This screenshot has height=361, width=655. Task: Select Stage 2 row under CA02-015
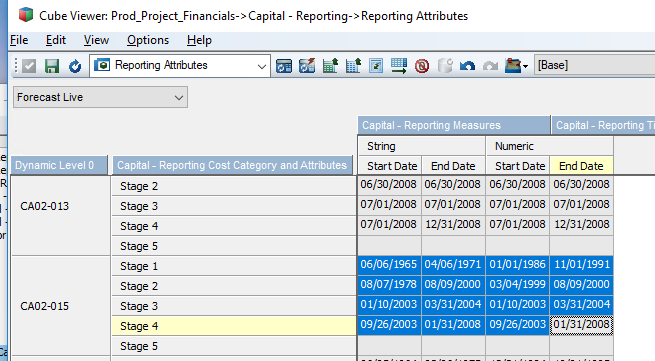pyautogui.click(x=234, y=286)
